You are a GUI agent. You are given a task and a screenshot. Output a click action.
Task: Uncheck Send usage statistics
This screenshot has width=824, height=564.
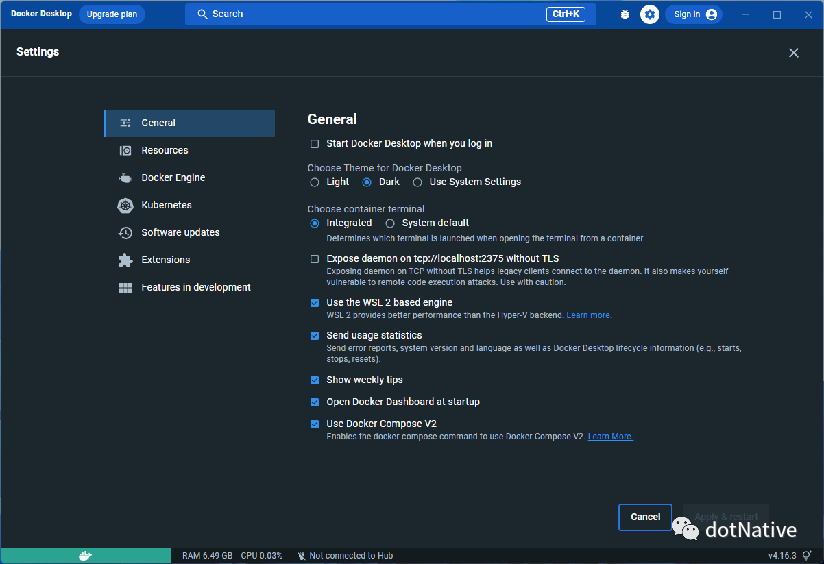(x=315, y=336)
